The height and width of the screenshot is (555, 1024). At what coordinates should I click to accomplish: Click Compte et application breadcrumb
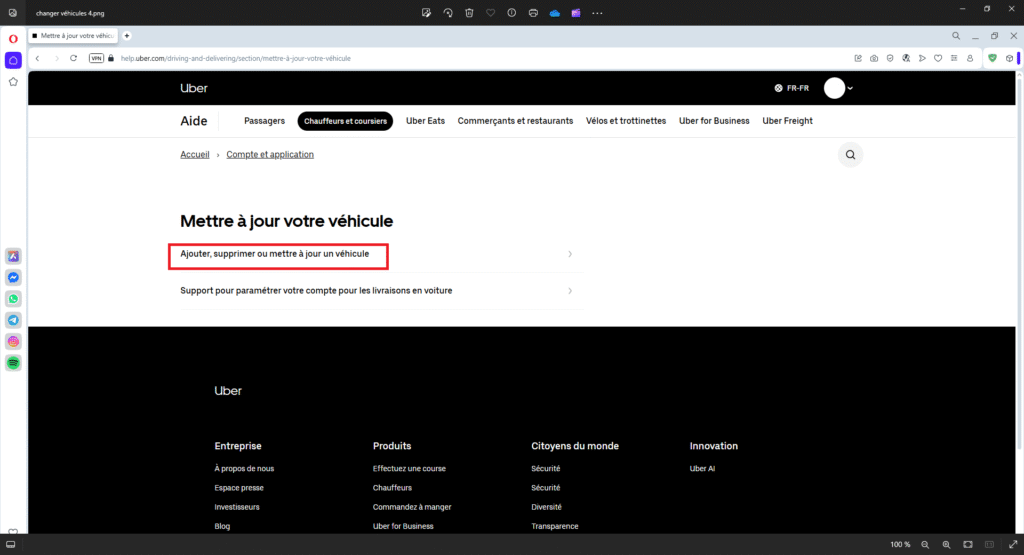point(270,155)
